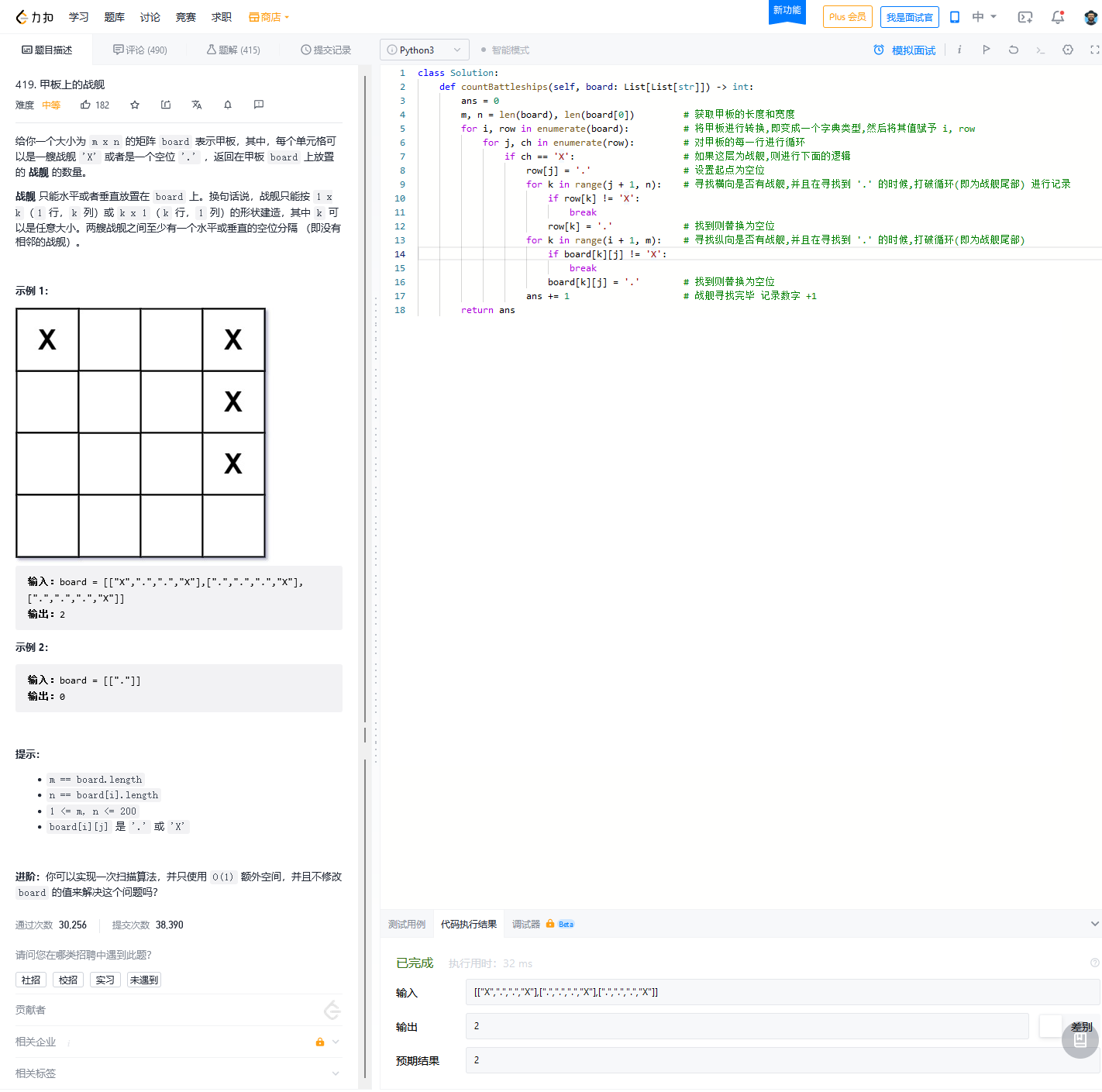Open the editor terminal icon
Screen dimensions: 1102x1092
pos(1041,50)
